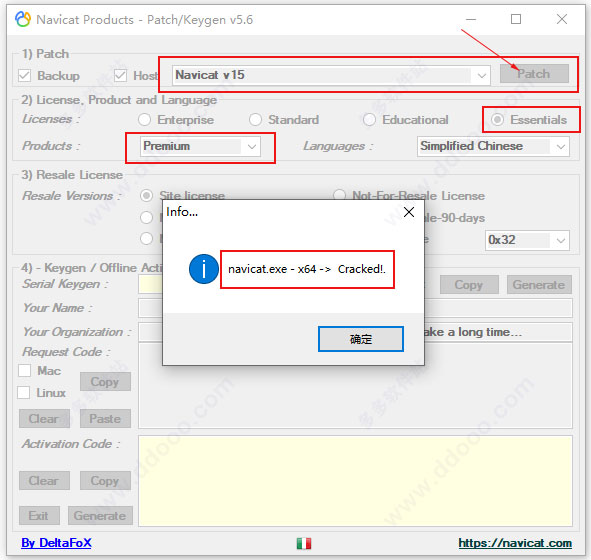The image size is (591, 560).
Task: Select the Enterprise license radio button
Action: 144,120
